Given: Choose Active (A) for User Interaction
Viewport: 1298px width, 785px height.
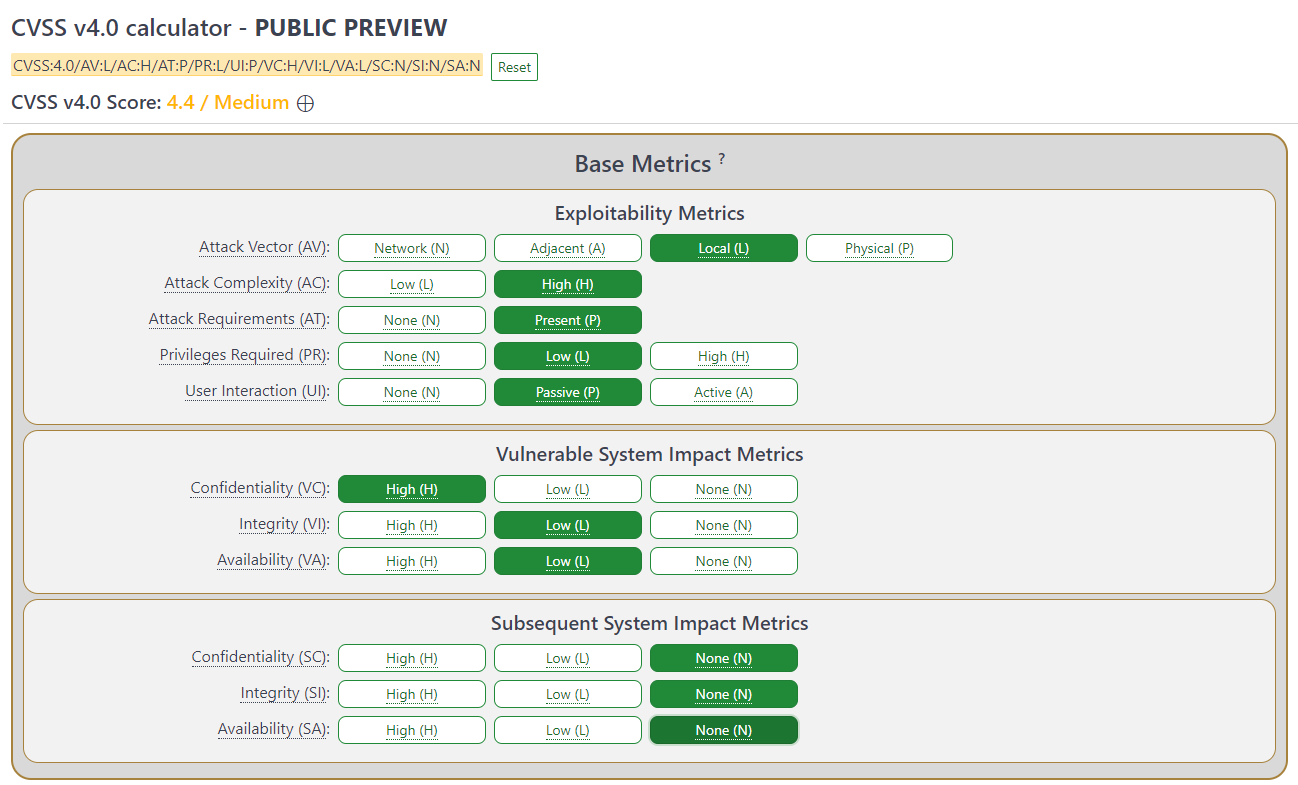Looking at the screenshot, I should coord(724,392).
